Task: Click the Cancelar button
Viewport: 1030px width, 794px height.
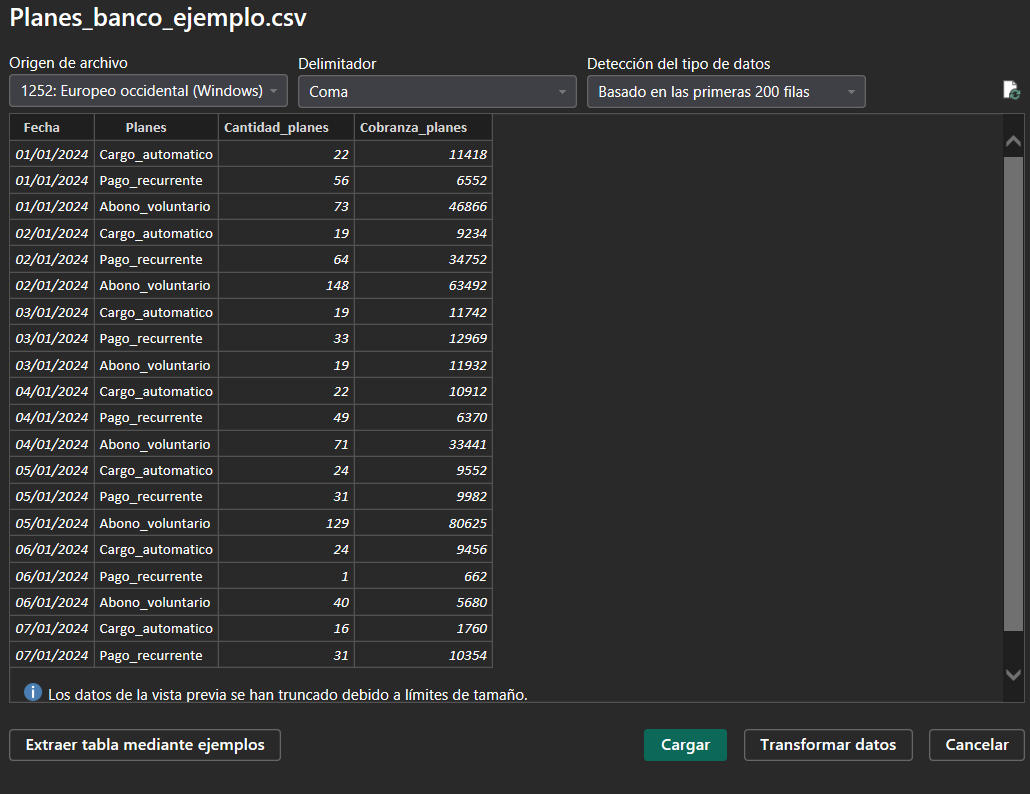Action: [976, 745]
